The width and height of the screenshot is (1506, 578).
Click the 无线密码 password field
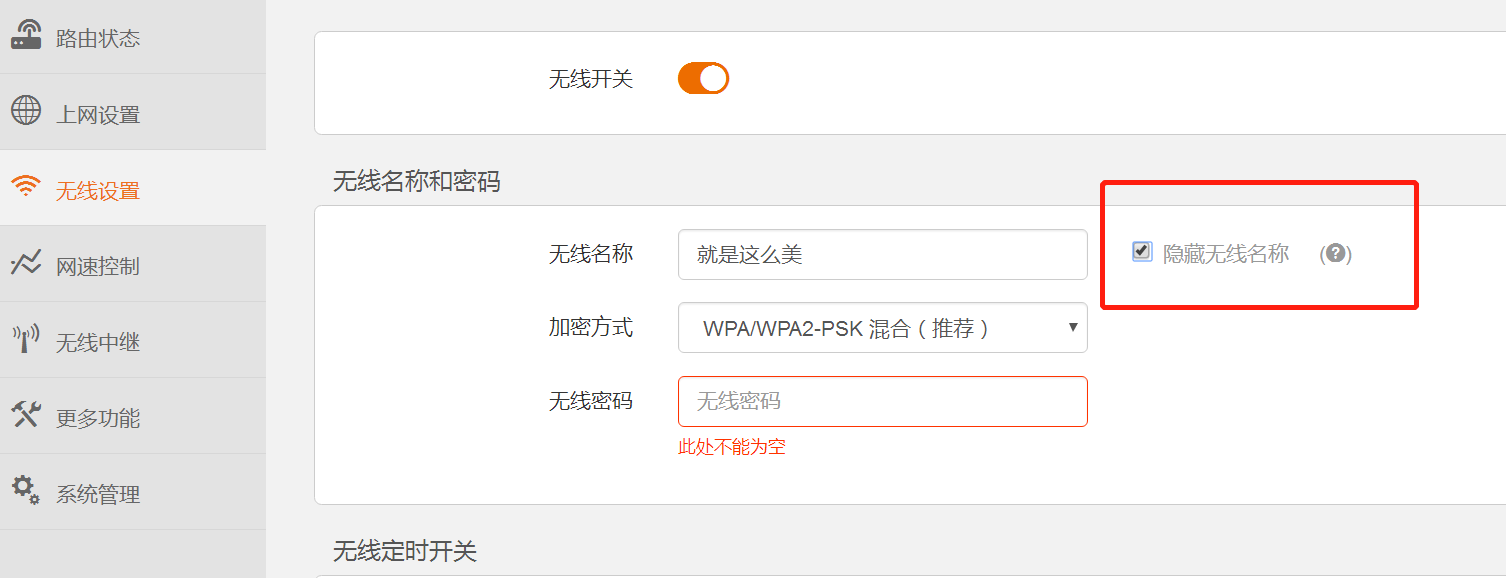[x=883, y=401]
